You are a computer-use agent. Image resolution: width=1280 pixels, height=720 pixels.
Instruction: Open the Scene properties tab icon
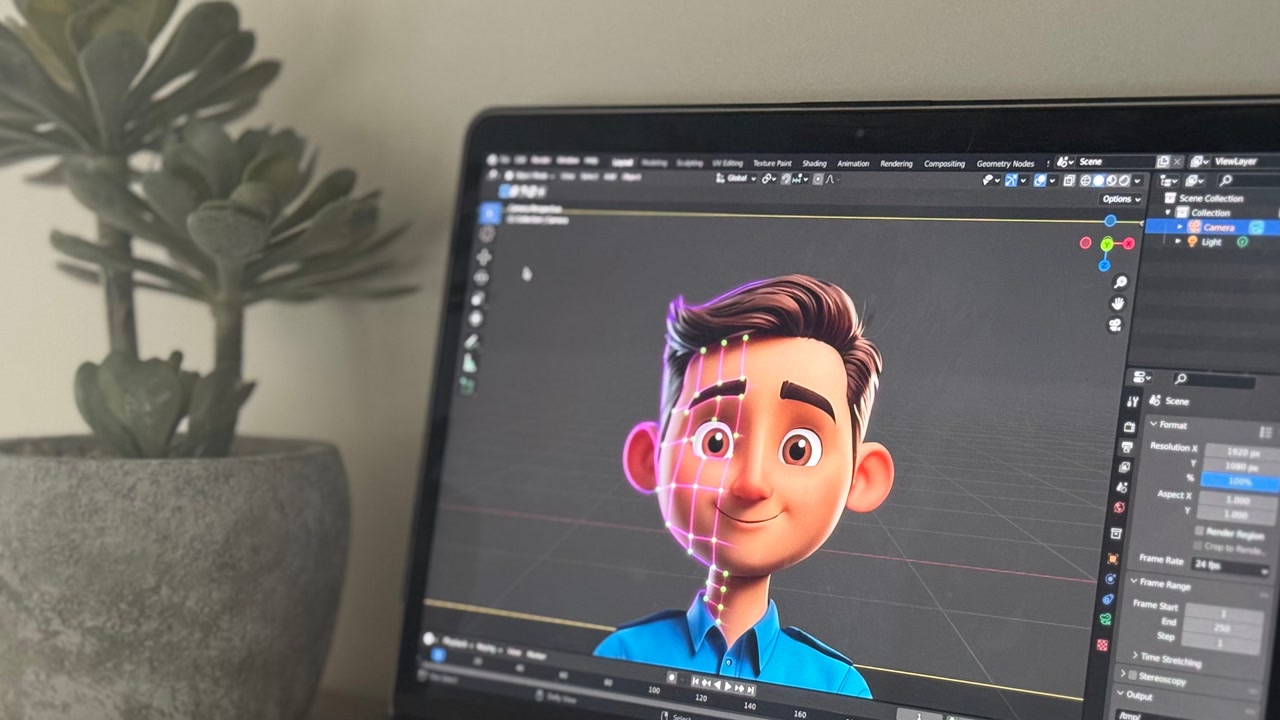coord(1122,487)
